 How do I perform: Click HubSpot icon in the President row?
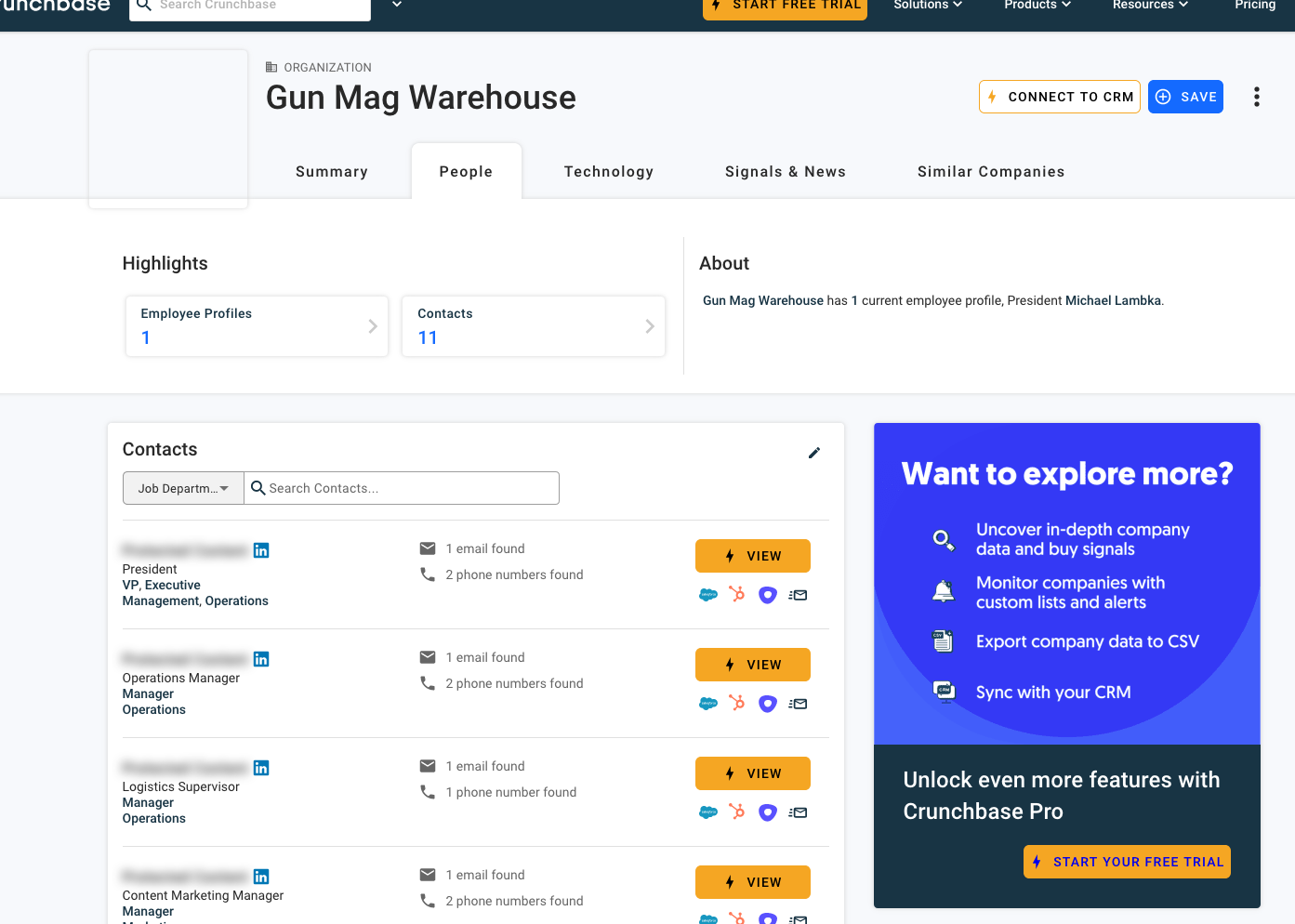click(x=737, y=594)
